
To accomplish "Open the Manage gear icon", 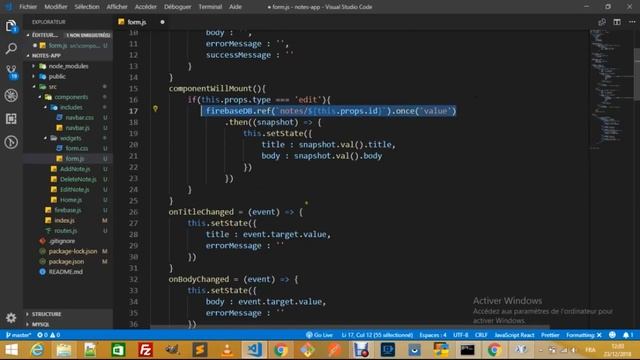I will click(11, 318).
